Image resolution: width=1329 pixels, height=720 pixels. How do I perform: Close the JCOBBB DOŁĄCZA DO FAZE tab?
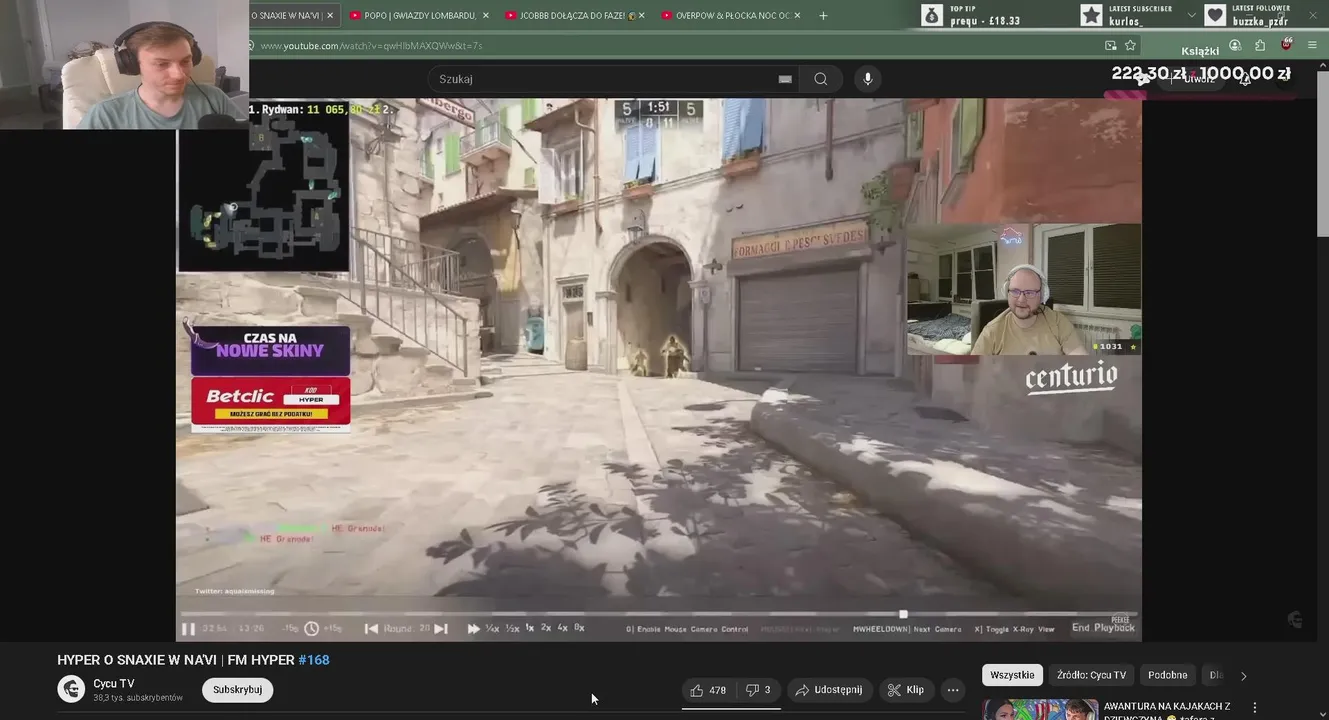coord(641,15)
